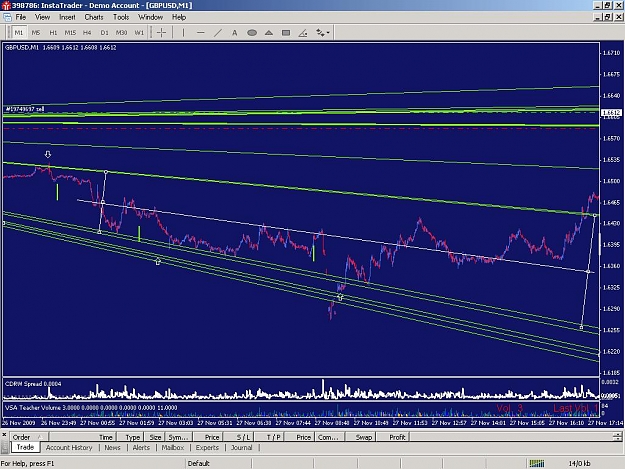Close the terminal panel with X button
Screen dimensions: 625x469
(4, 435)
